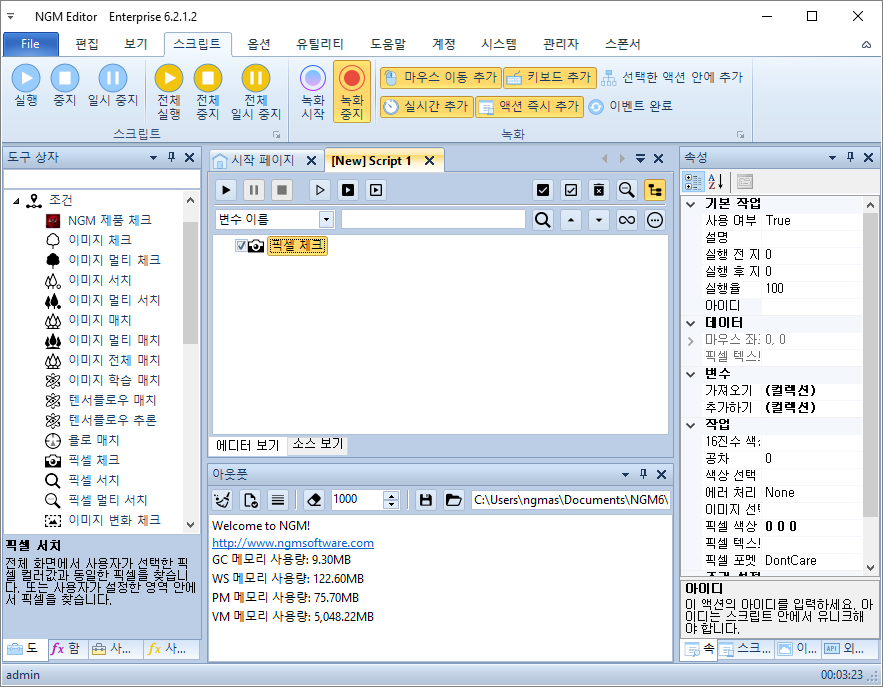Screen dimensions: 883x687
Task: Close the [New] Script 1 tab
Action: click(x=430, y=161)
